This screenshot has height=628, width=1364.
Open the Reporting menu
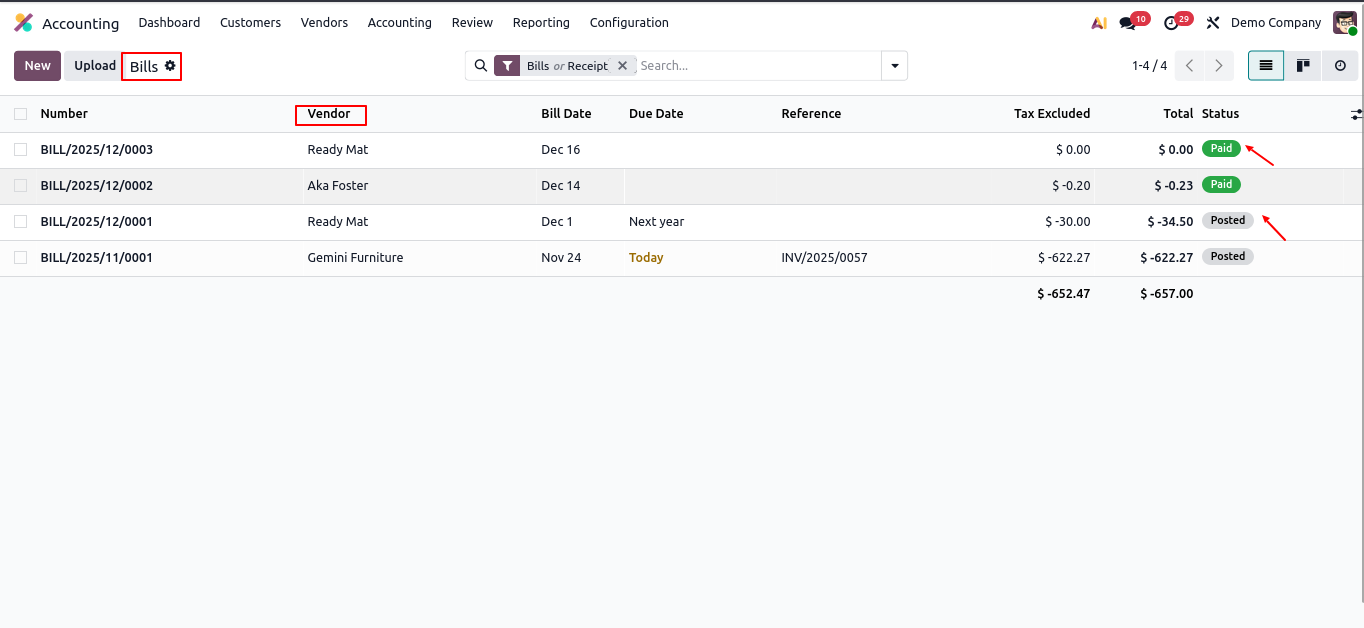coord(541,23)
